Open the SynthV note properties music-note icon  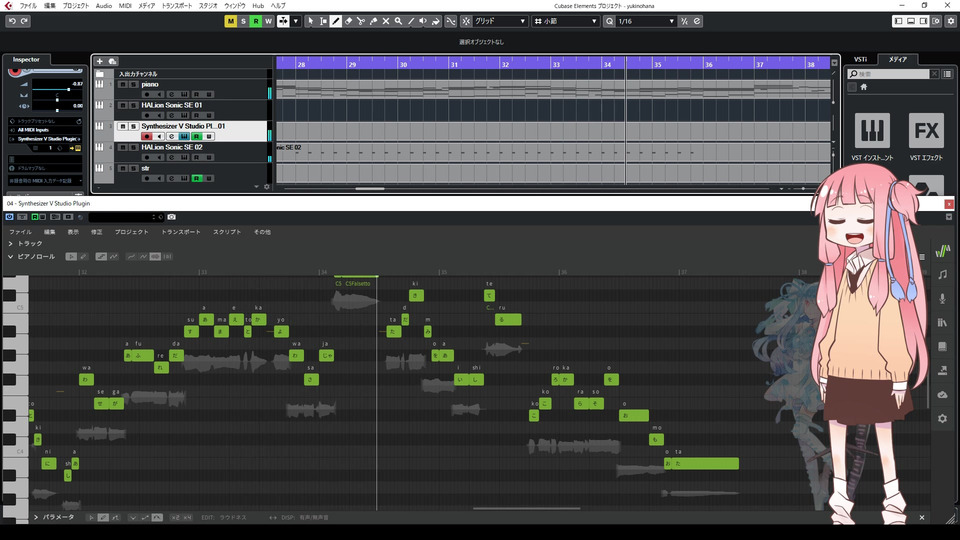click(942, 274)
